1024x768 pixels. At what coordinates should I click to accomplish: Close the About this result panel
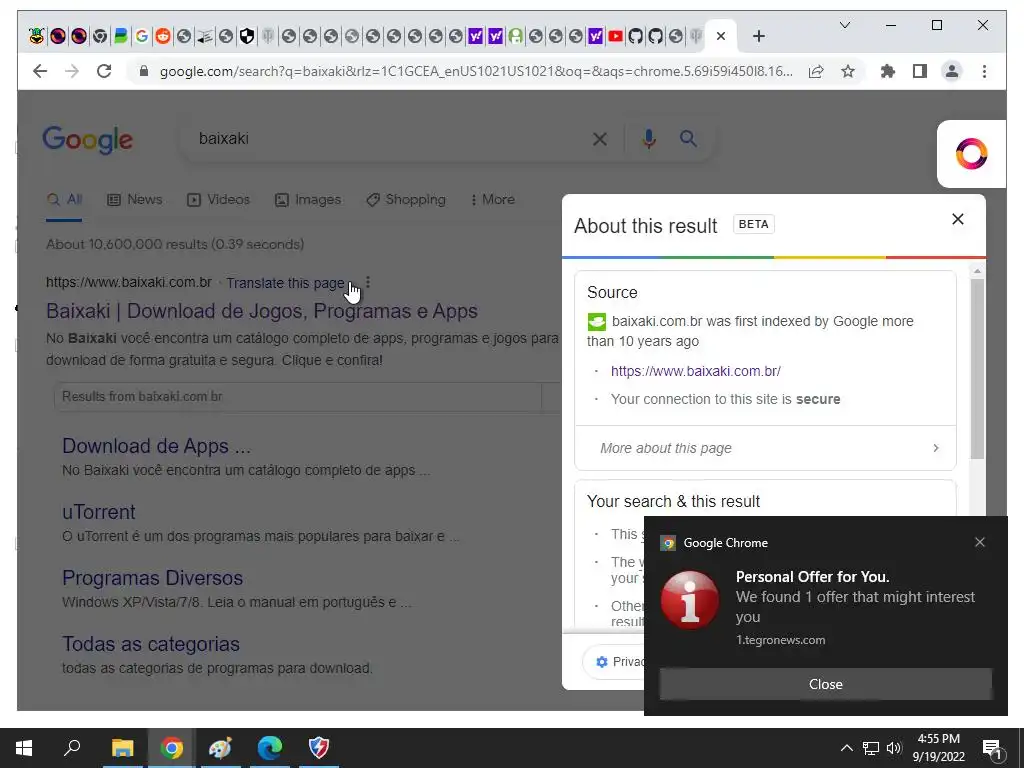pos(957,219)
